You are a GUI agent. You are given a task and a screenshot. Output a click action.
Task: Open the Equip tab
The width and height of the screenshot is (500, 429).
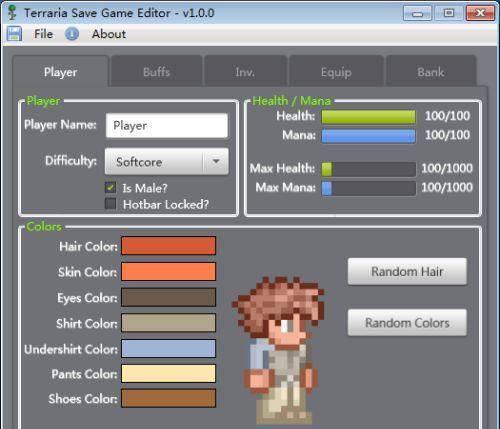[x=336, y=72]
